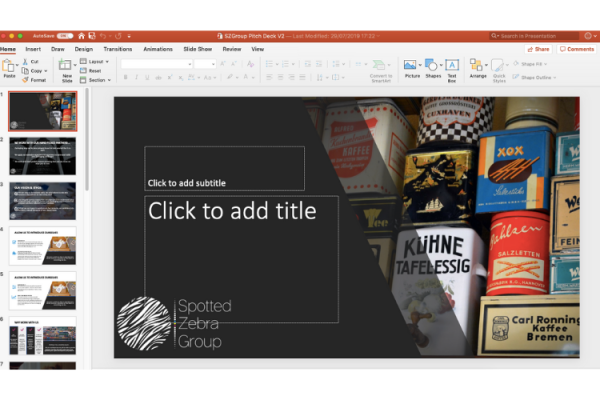This screenshot has width=600, height=400.
Task: Toggle Superscript formatting
Action: click(x=170, y=77)
